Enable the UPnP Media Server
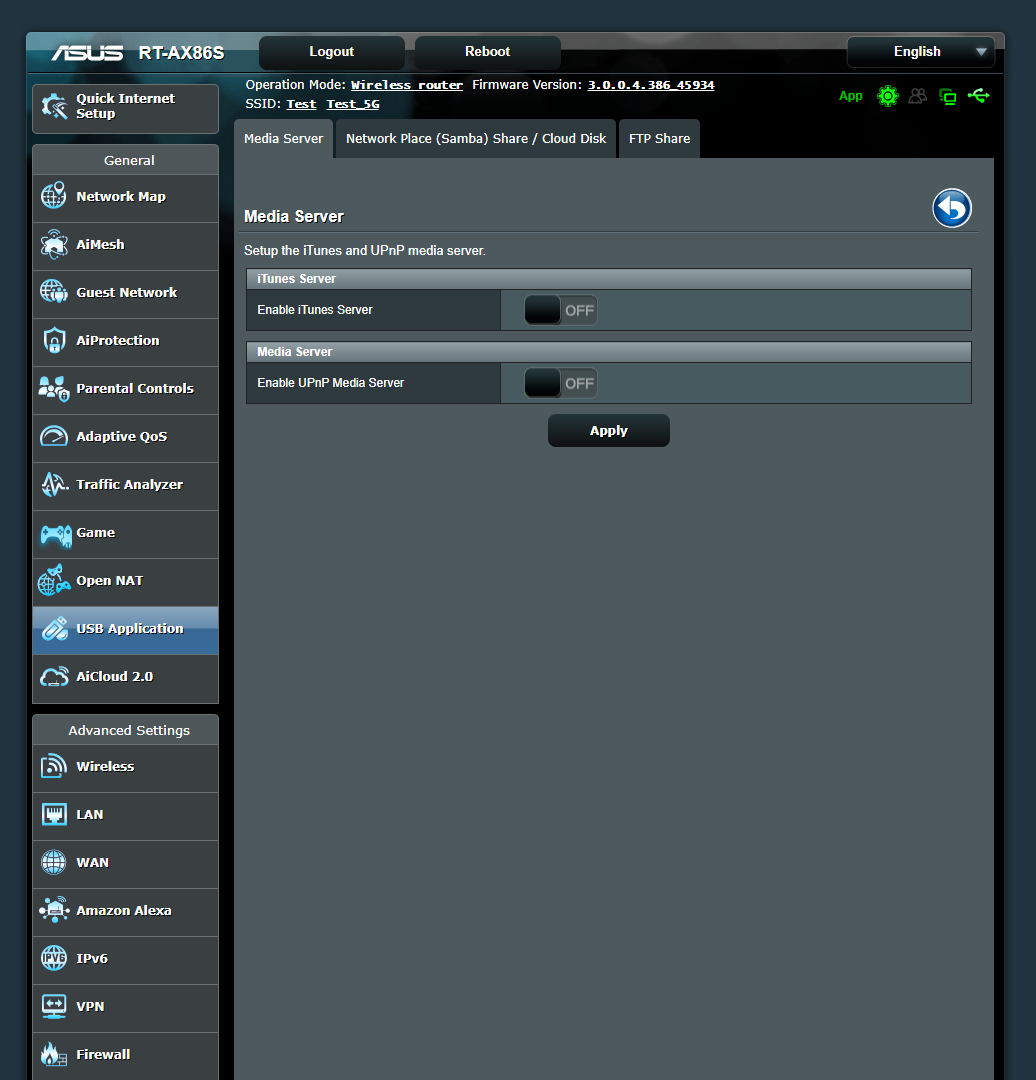This screenshot has height=1080, width=1036. point(560,383)
